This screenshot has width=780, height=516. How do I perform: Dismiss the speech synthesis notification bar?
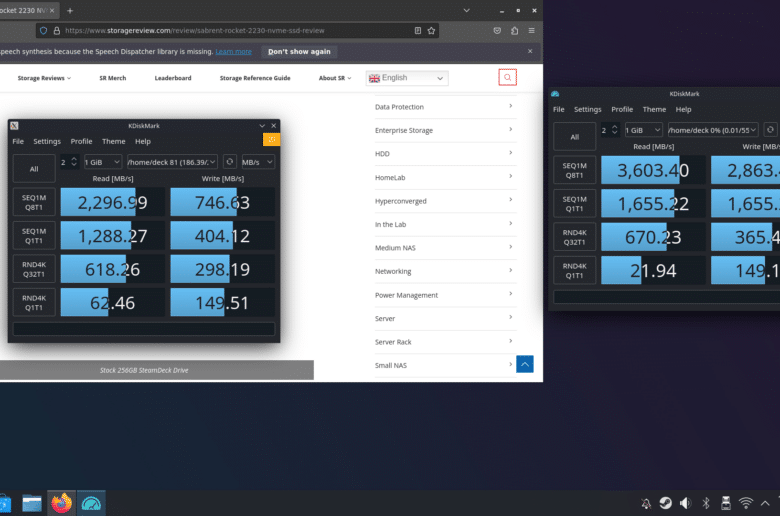click(x=530, y=51)
